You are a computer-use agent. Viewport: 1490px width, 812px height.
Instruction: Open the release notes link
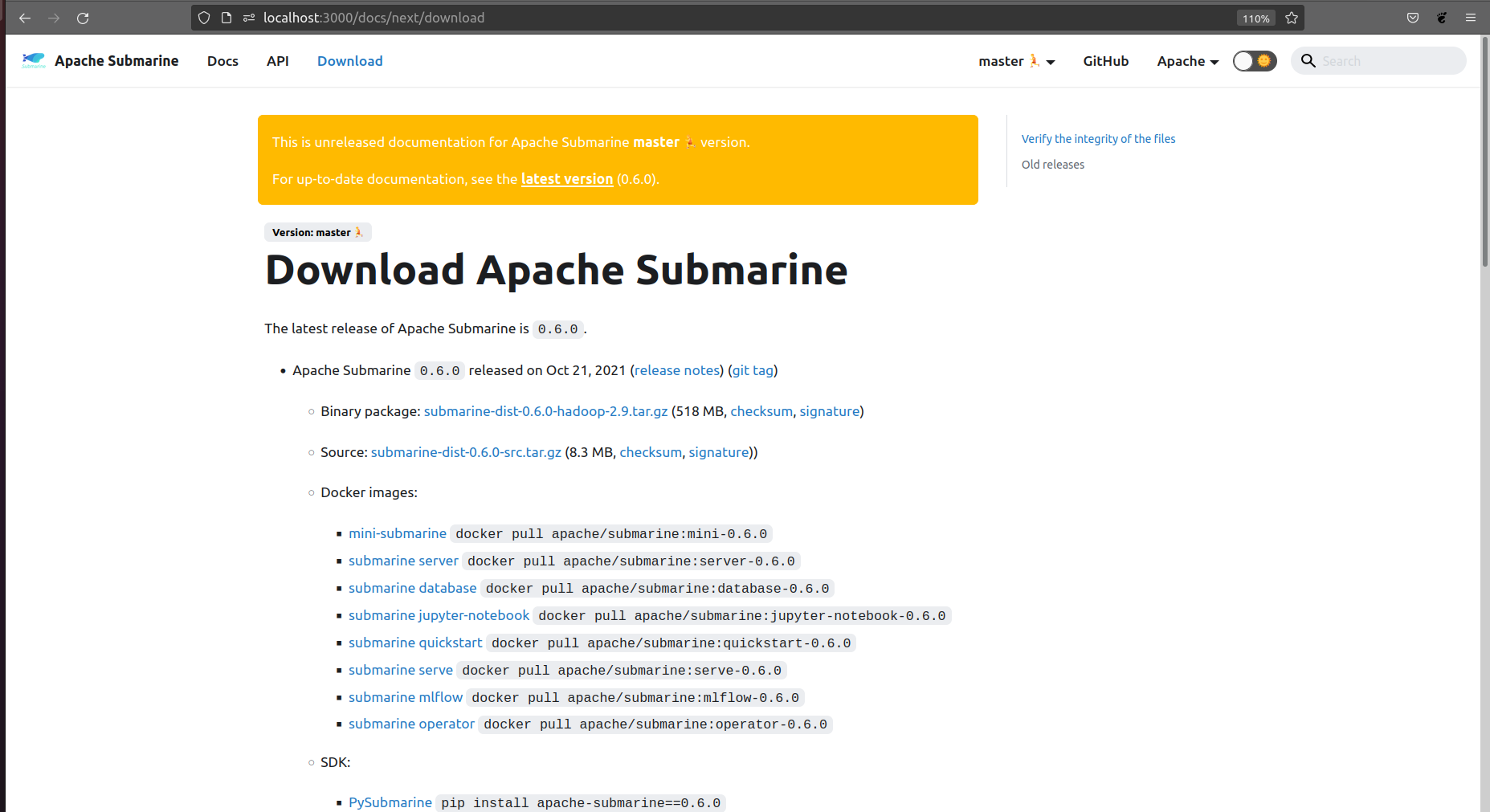coord(677,370)
